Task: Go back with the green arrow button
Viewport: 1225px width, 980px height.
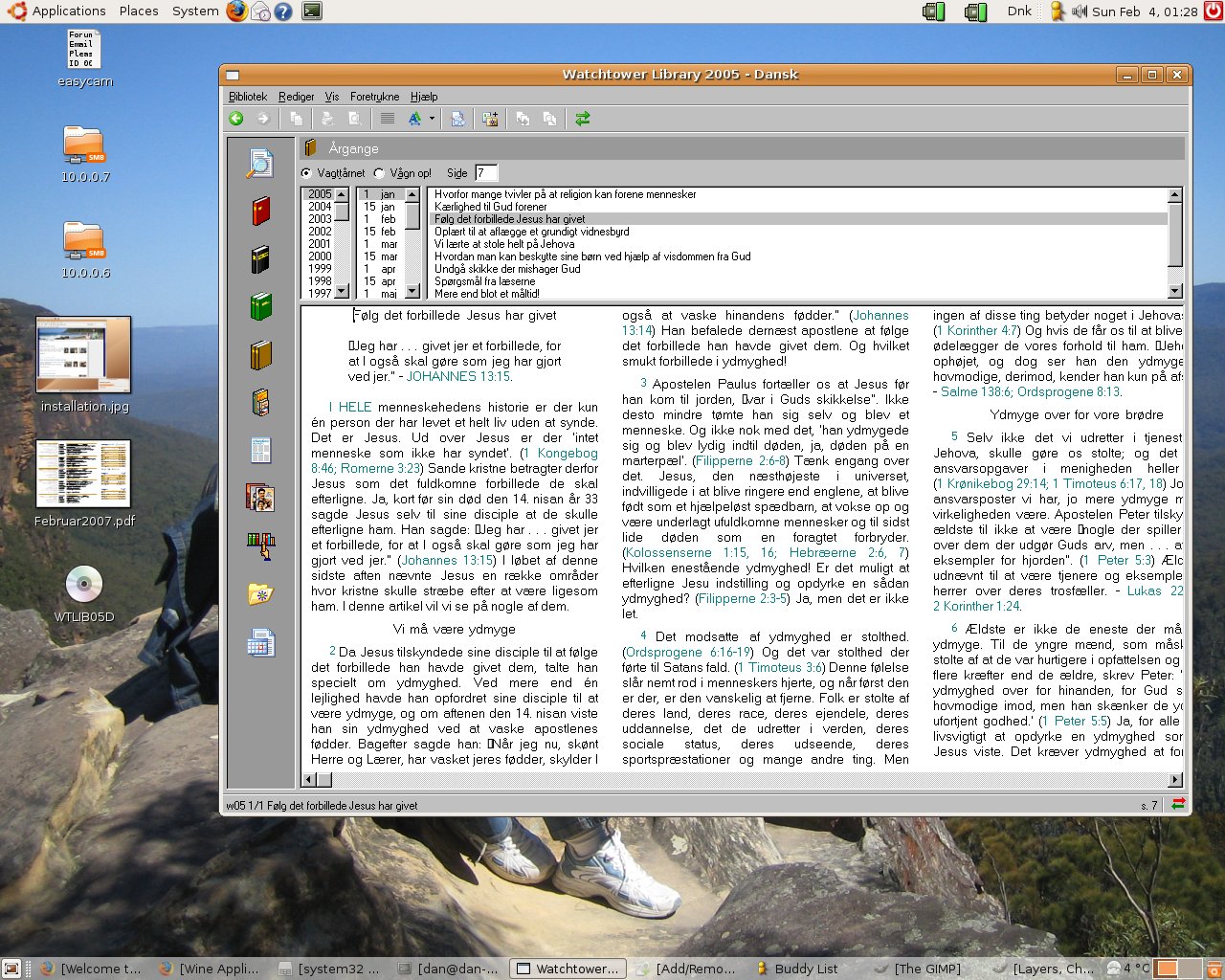Action: click(236, 119)
